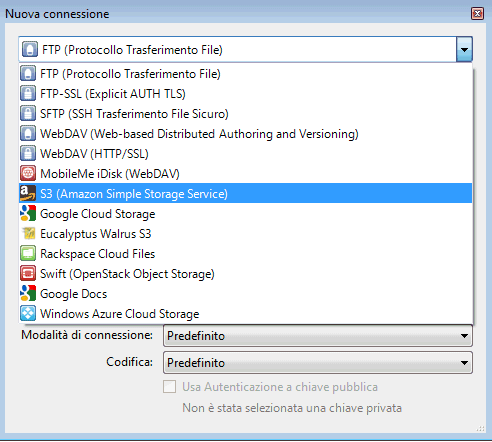The image size is (492, 442).
Task: Collapse the protocol dropdown arrow button
Action: pos(464,50)
